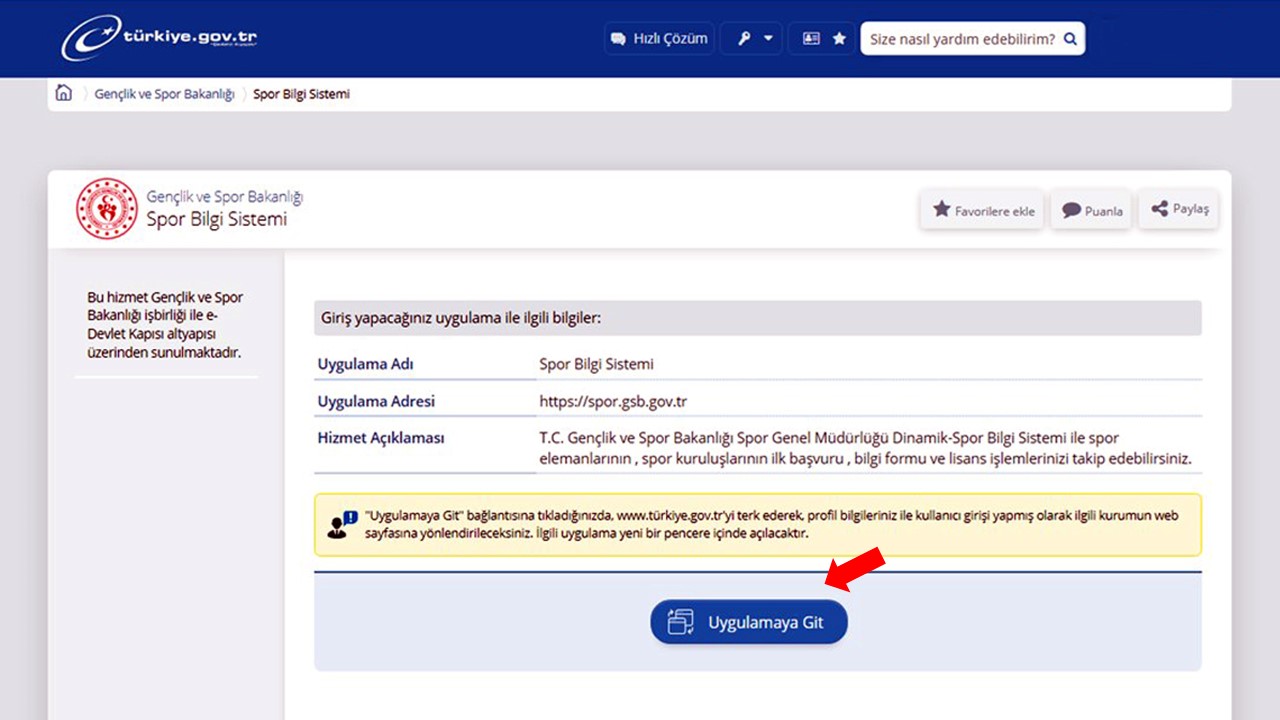Submit search with the magnifier icon

coord(1070,39)
